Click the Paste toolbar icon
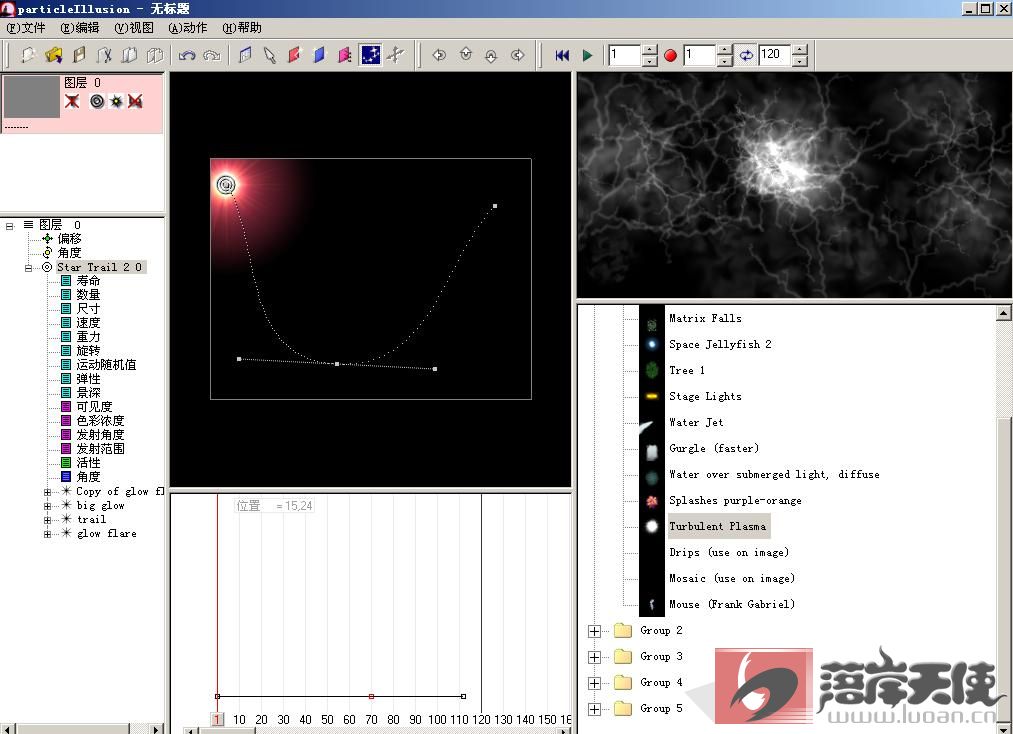This screenshot has height=734, width=1013. click(154, 56)
